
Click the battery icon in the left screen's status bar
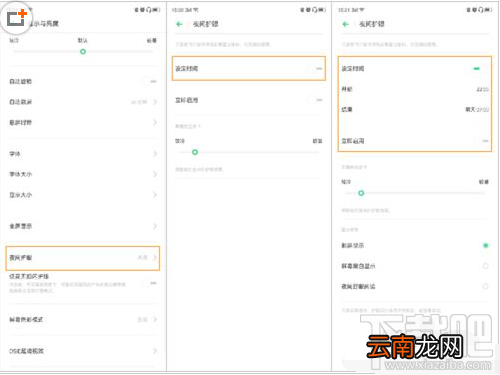pyautogui.click(x=156, y=10)
